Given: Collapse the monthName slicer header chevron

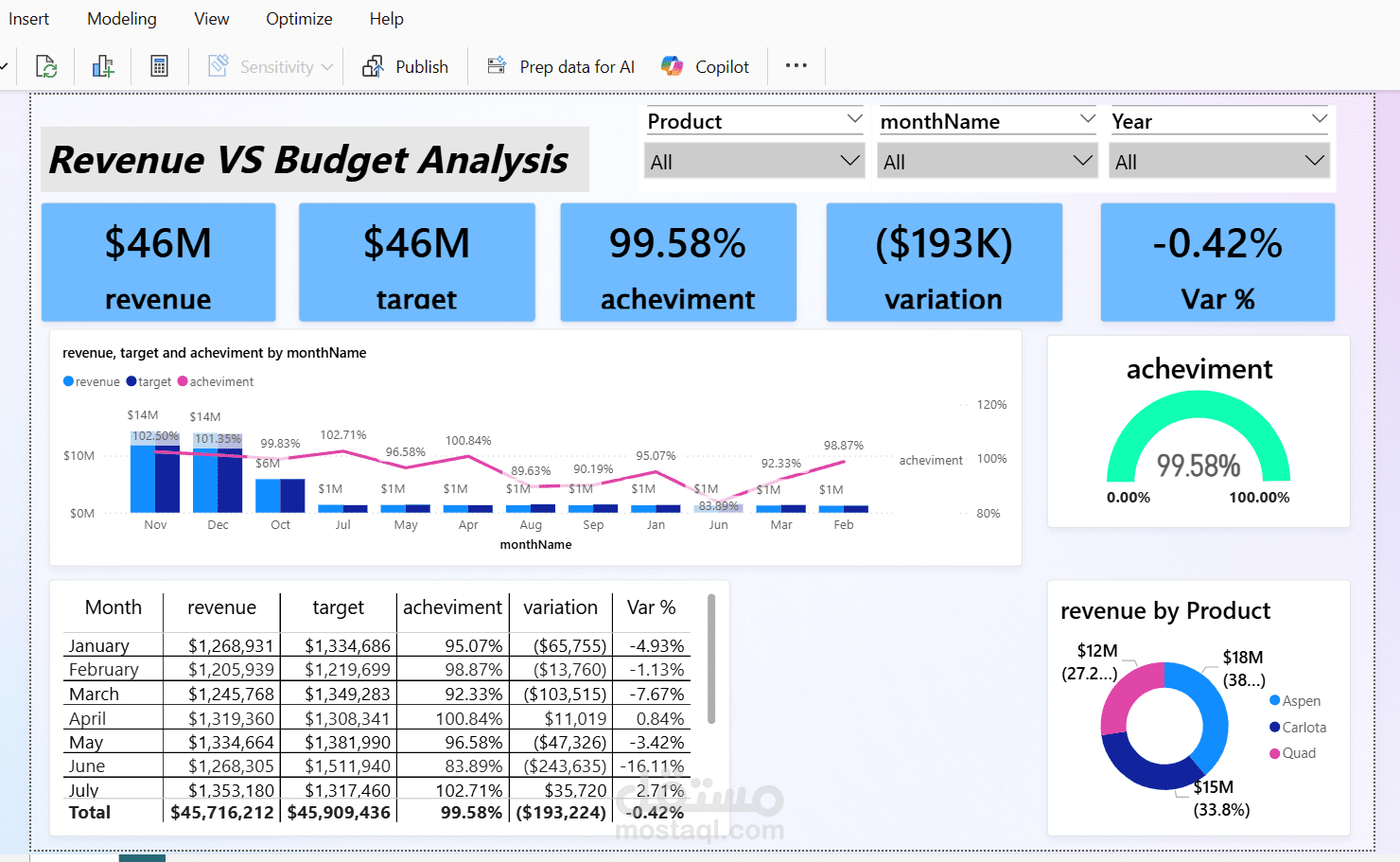Looking at the screenshot, I should point(1087,119).
